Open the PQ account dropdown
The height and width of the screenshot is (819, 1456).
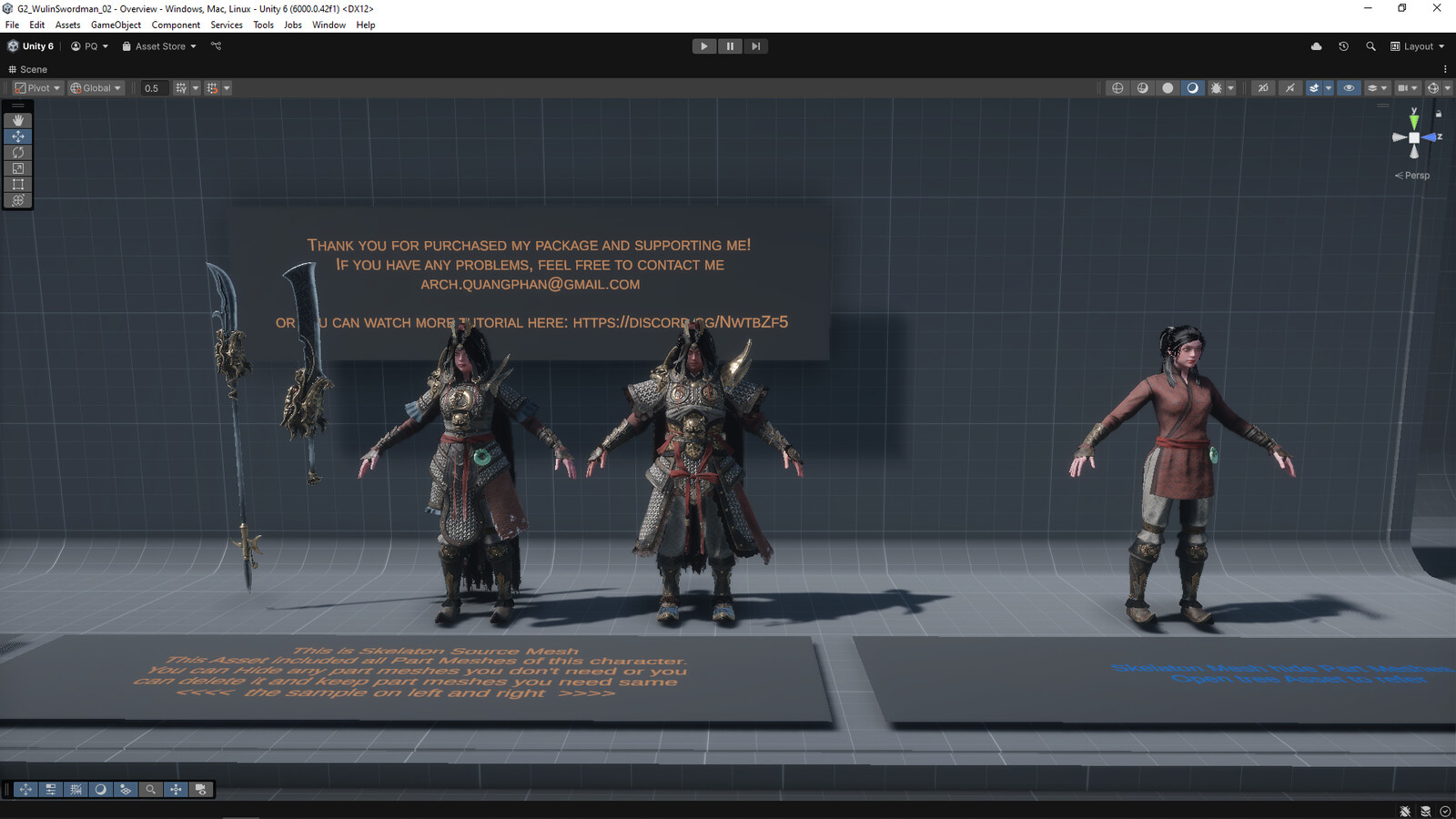pos(89,46)
